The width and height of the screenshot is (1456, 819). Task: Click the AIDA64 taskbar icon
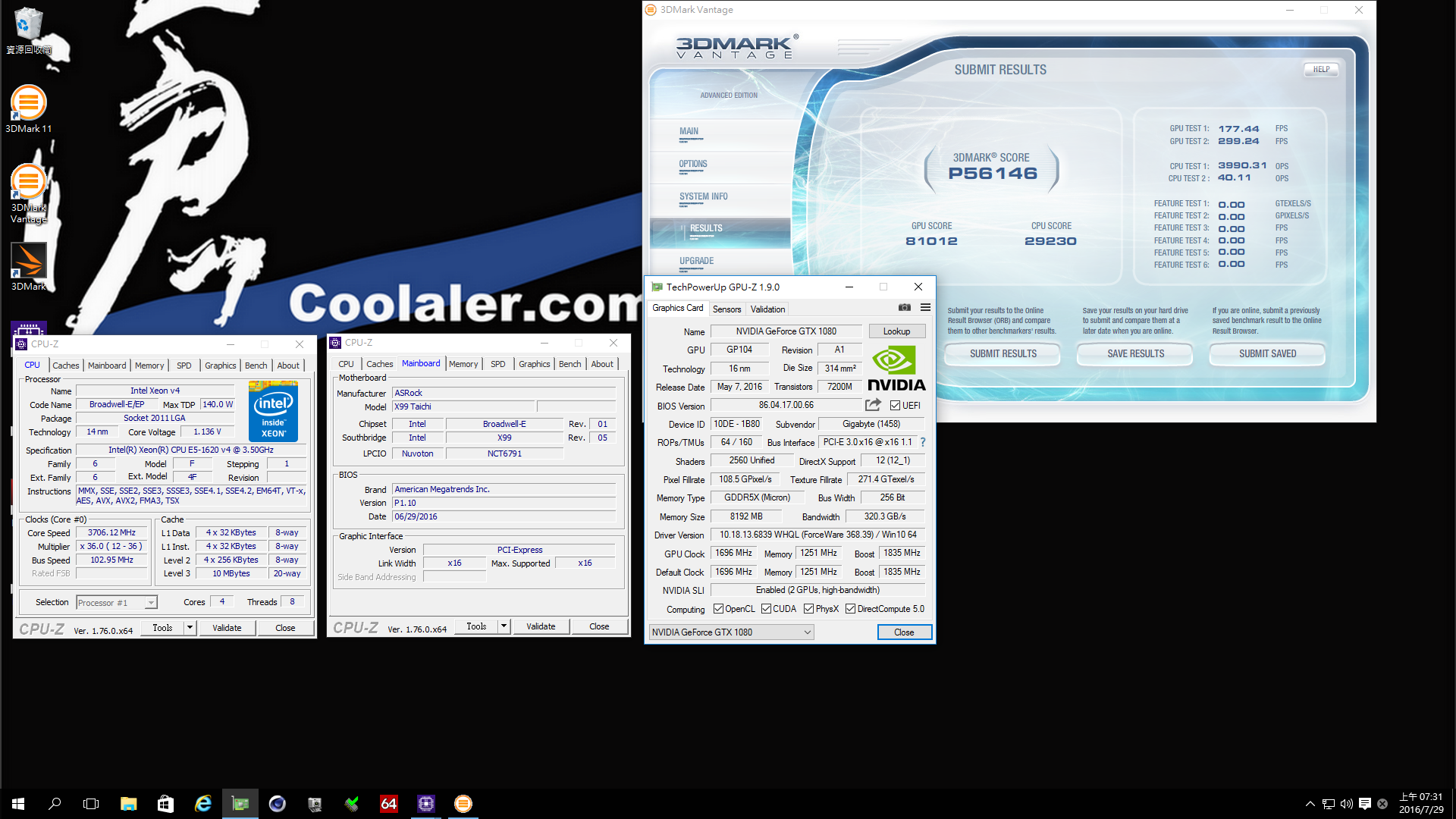[x=388, y=804]
